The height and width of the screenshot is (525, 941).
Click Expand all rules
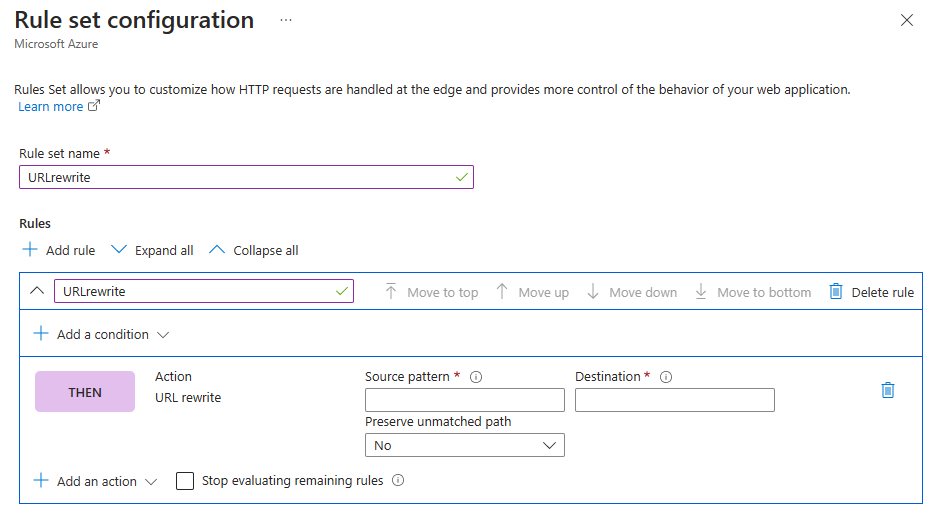coord(152,250)
